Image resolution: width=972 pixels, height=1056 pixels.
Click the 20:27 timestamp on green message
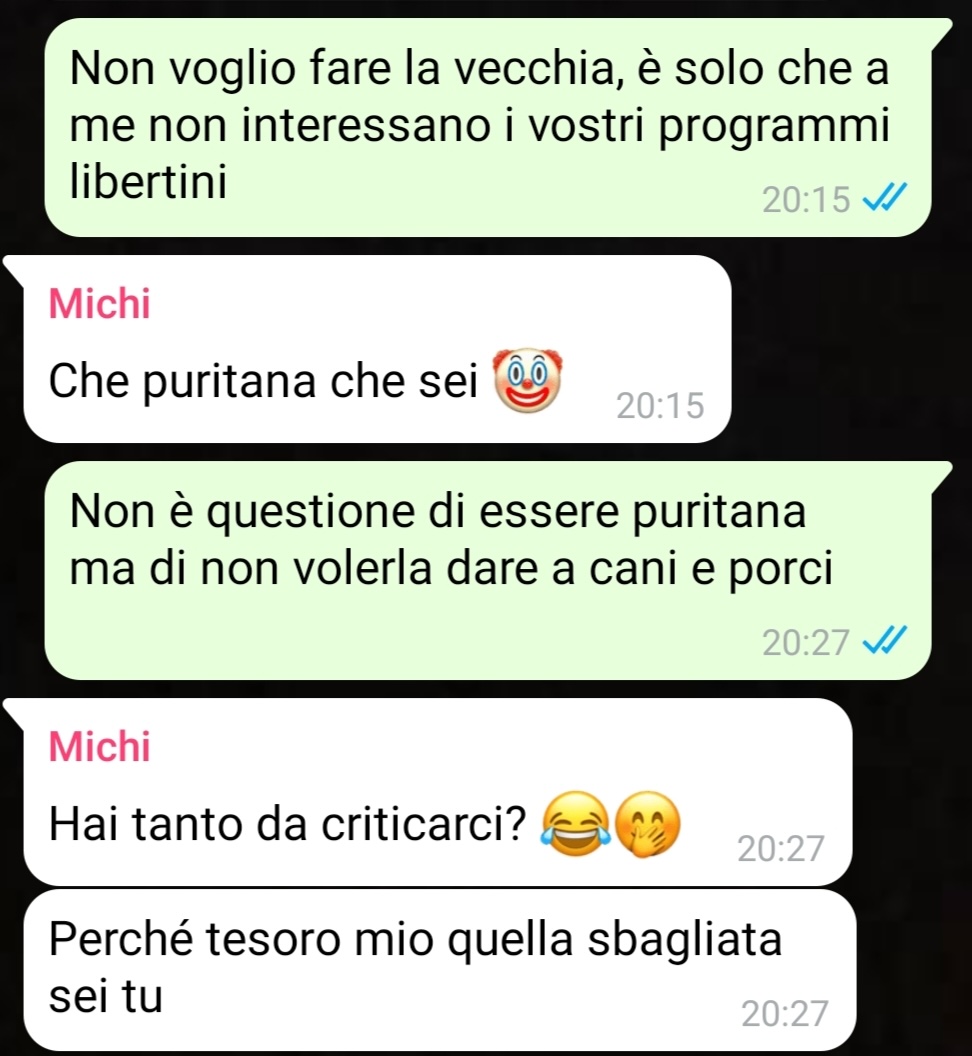(x=806, y=642)
